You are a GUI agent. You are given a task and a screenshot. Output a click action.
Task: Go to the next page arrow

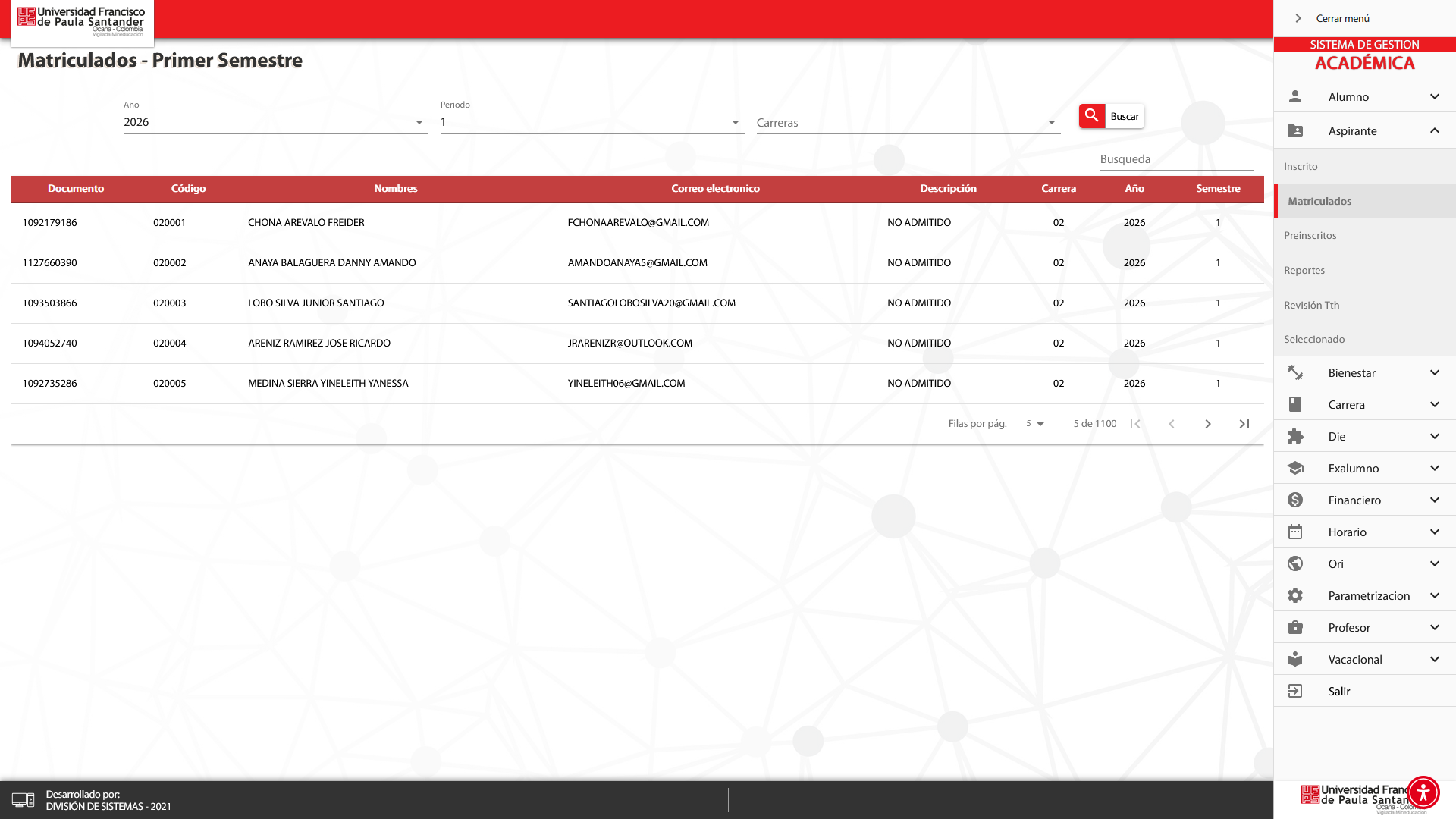coord(1208,424)
